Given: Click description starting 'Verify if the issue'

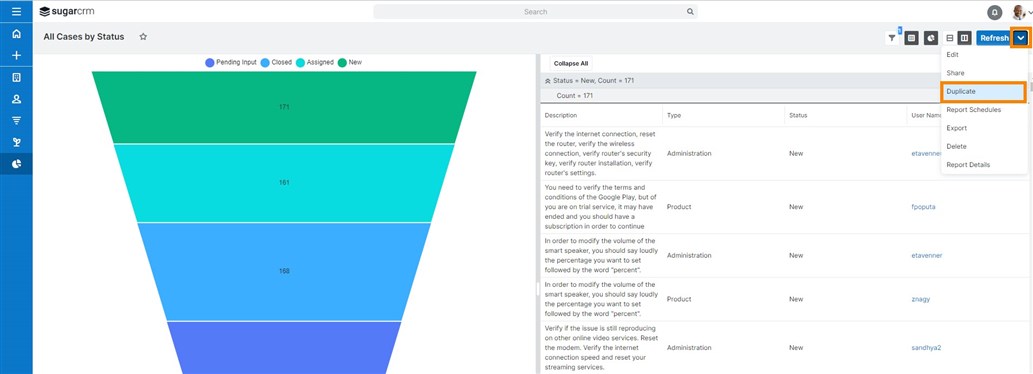Looking at the screenshot, I should pyautogui.click(x=600, y=348).
